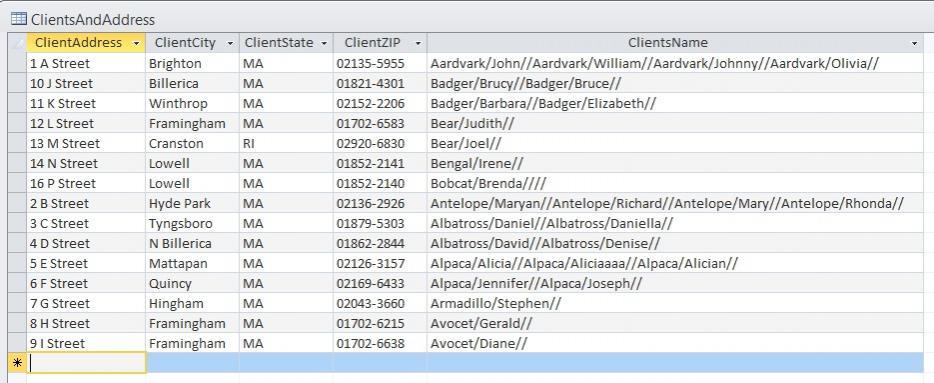The image size is (934, 383).
Task: Click the select-all corner box
Action: point(17,43)
